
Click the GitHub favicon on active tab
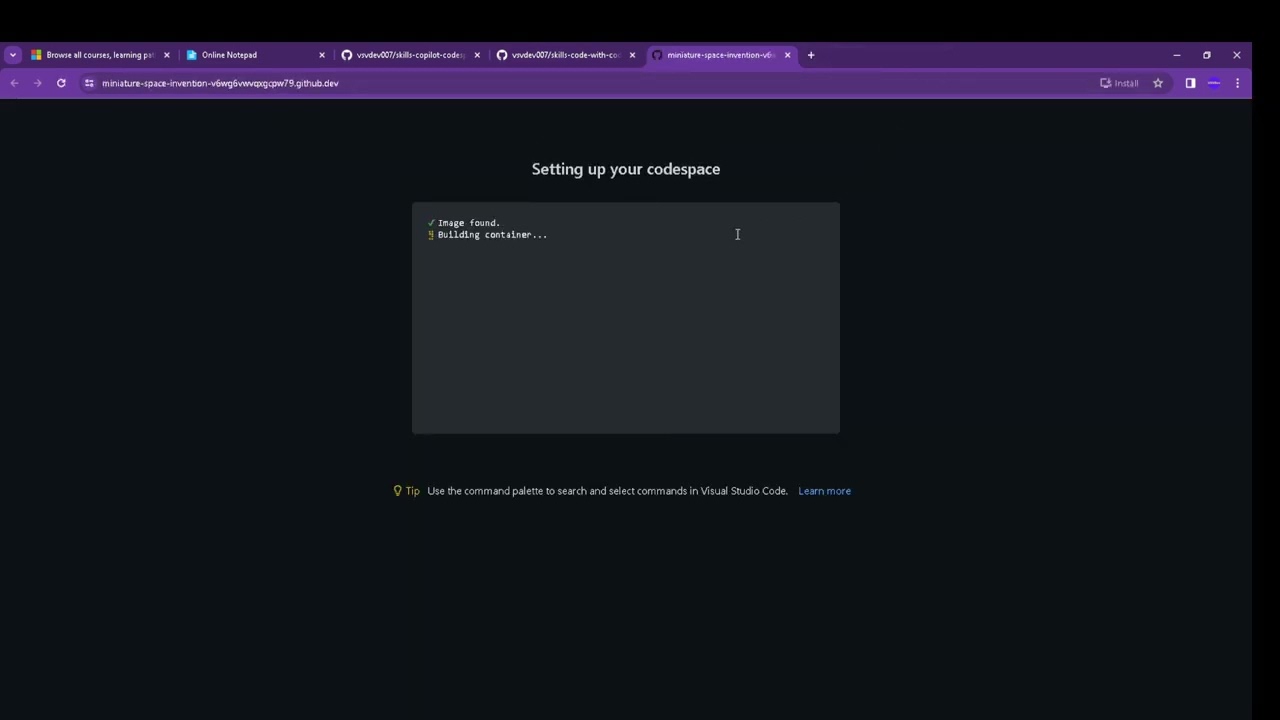coord(657,55)
